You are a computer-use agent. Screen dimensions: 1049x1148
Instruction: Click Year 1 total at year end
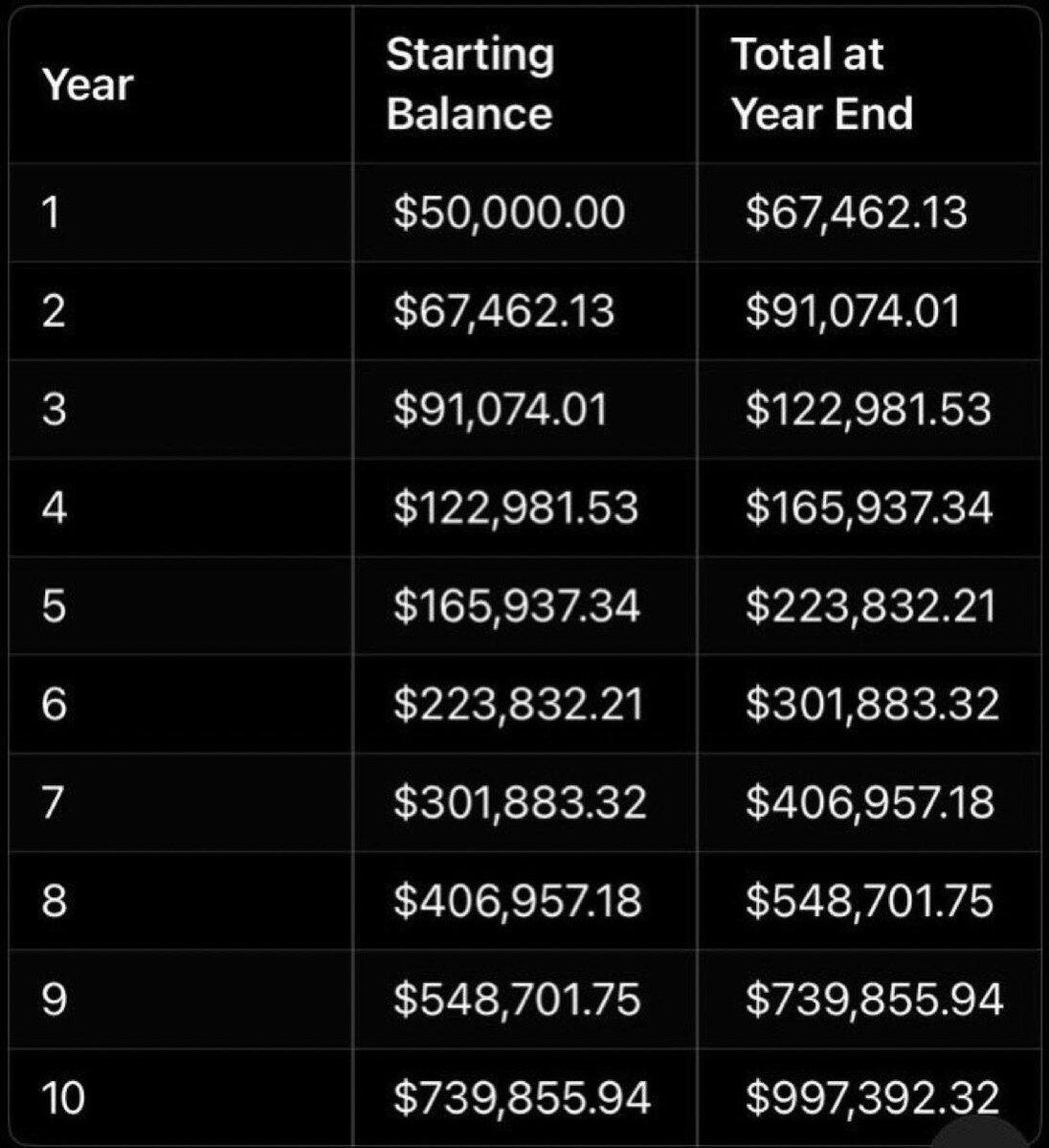[857, 212]
